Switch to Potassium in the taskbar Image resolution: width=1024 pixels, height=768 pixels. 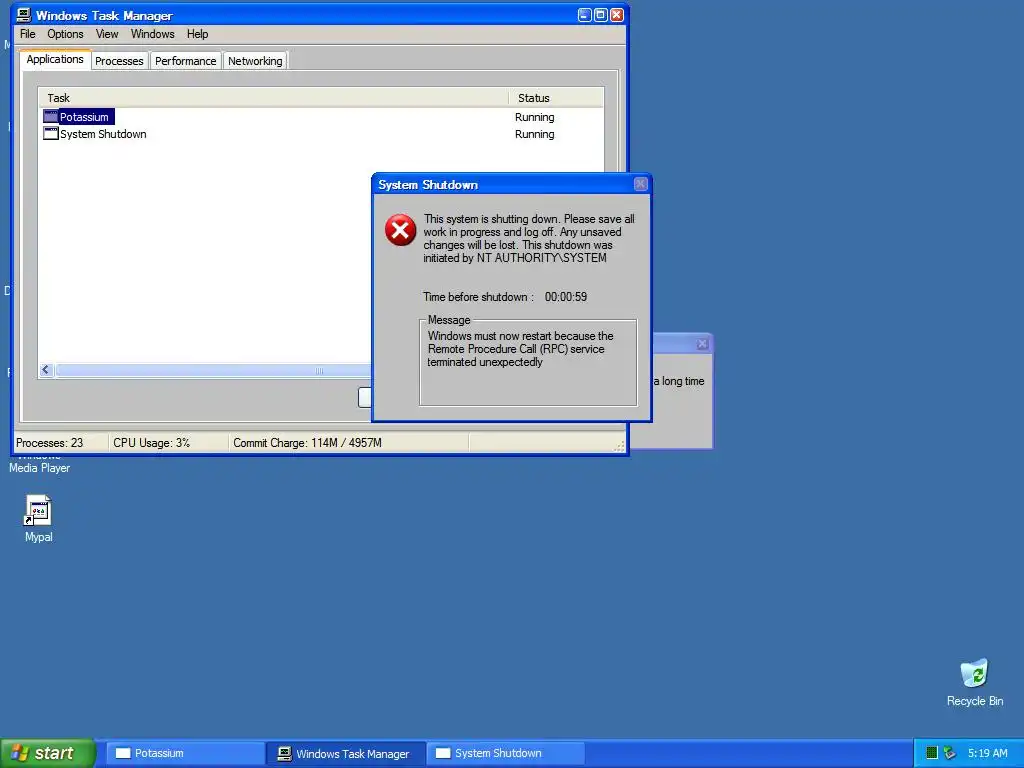(185, 753)
